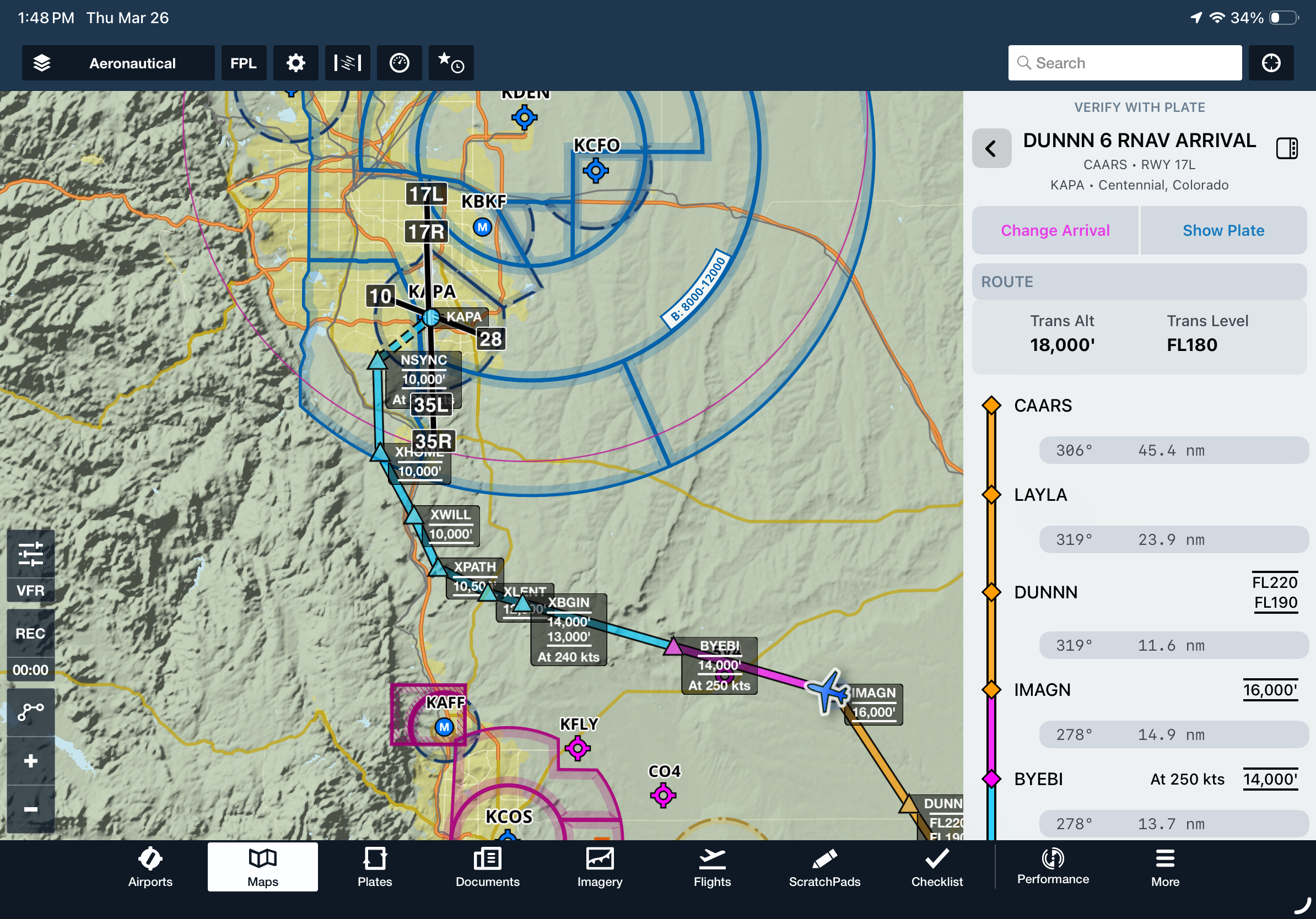Open the Aeronautical layer selector

point(118,63)
